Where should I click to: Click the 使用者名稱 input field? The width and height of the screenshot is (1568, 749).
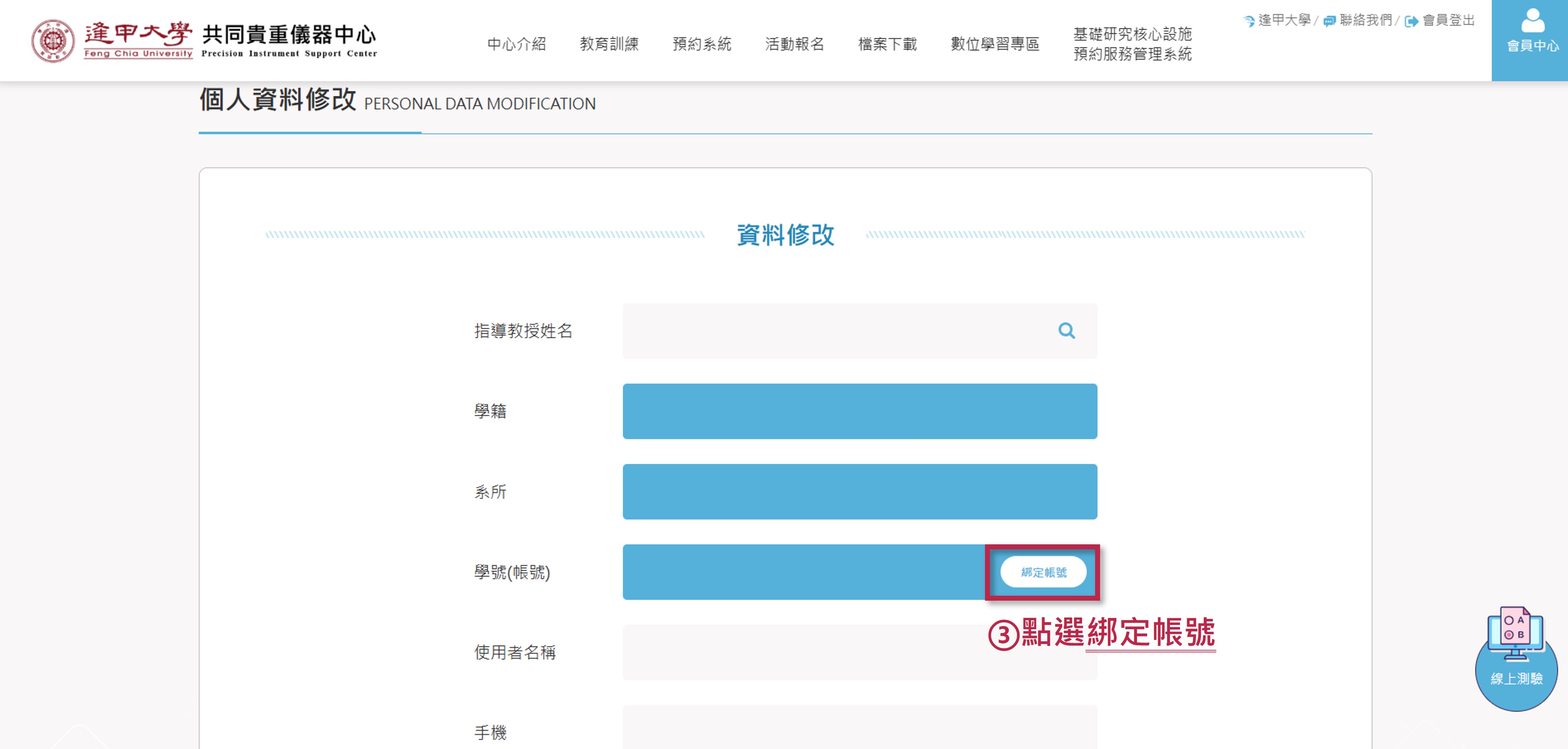860,652
